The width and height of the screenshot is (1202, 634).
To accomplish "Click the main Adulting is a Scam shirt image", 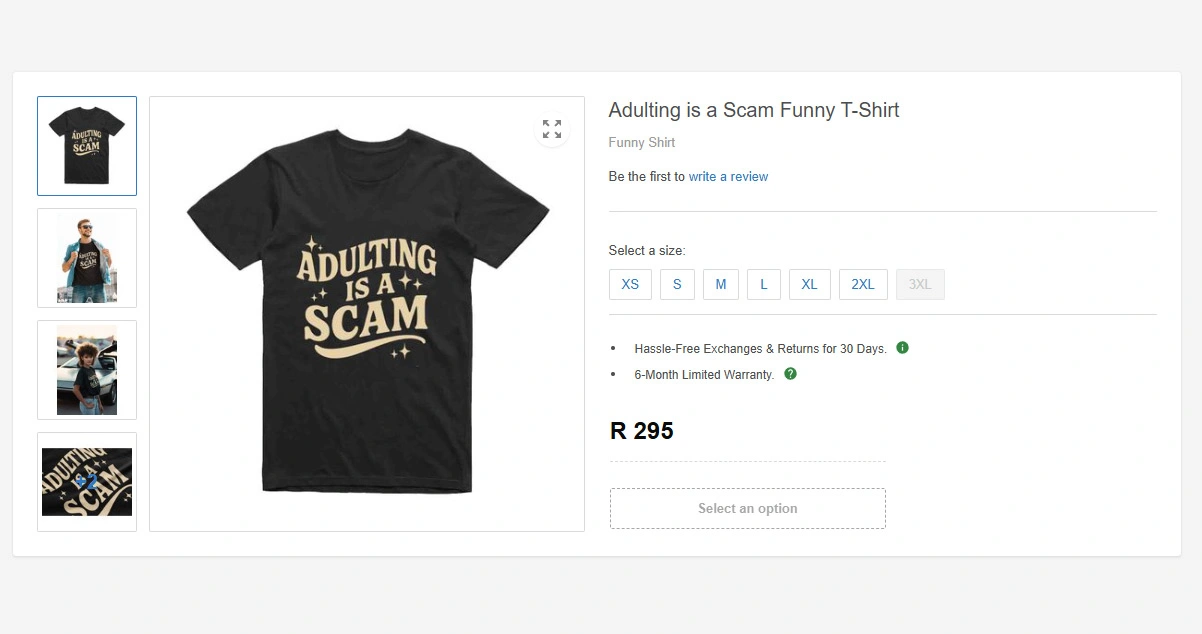I will tap(367, 314).
